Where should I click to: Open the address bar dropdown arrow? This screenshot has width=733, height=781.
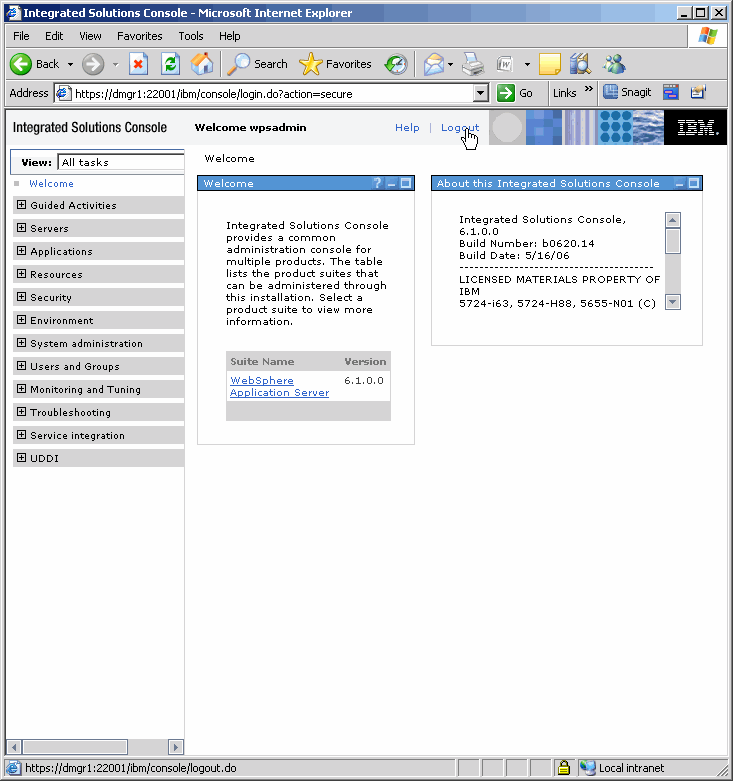coord(481,93)
